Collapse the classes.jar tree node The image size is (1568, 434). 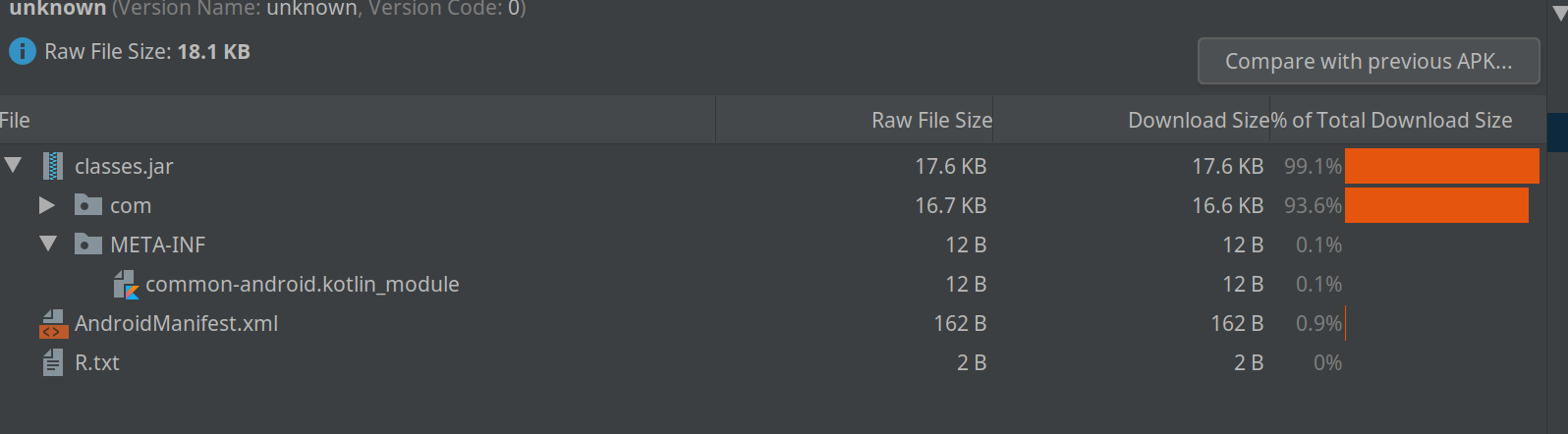click(x=13, y=166)
